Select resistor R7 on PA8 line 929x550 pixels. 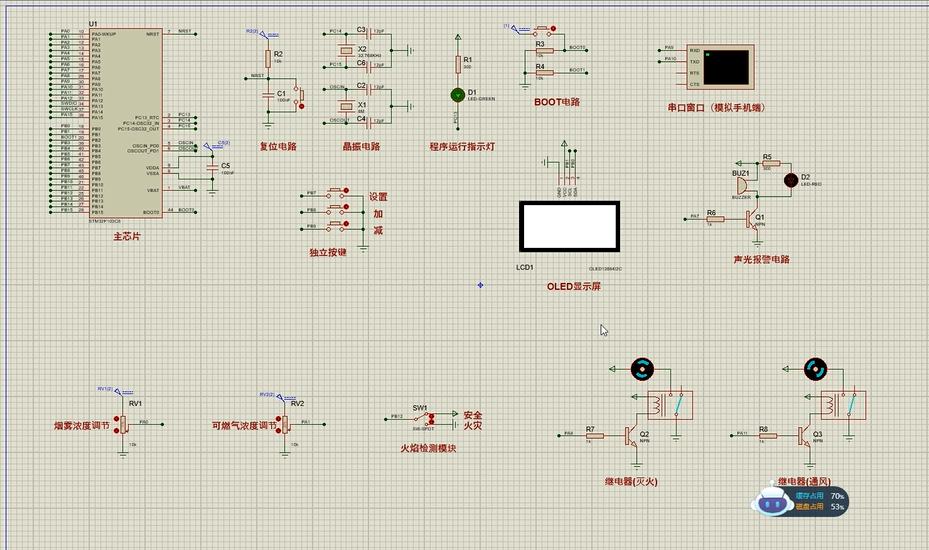[x=594, y=436]
